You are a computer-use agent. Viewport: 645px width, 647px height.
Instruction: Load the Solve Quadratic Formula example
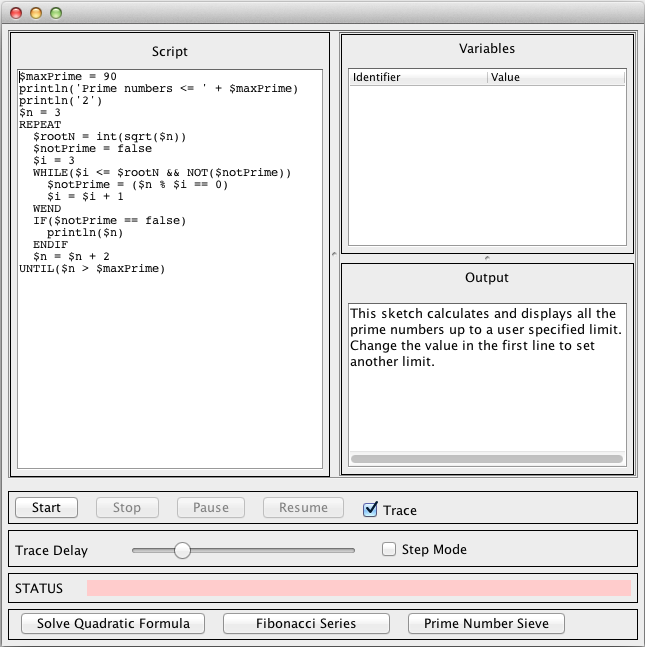(x=113, y=623)
